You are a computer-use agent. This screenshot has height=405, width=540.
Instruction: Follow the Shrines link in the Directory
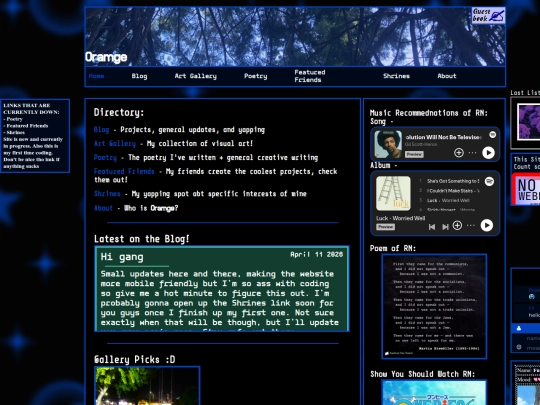107,194
